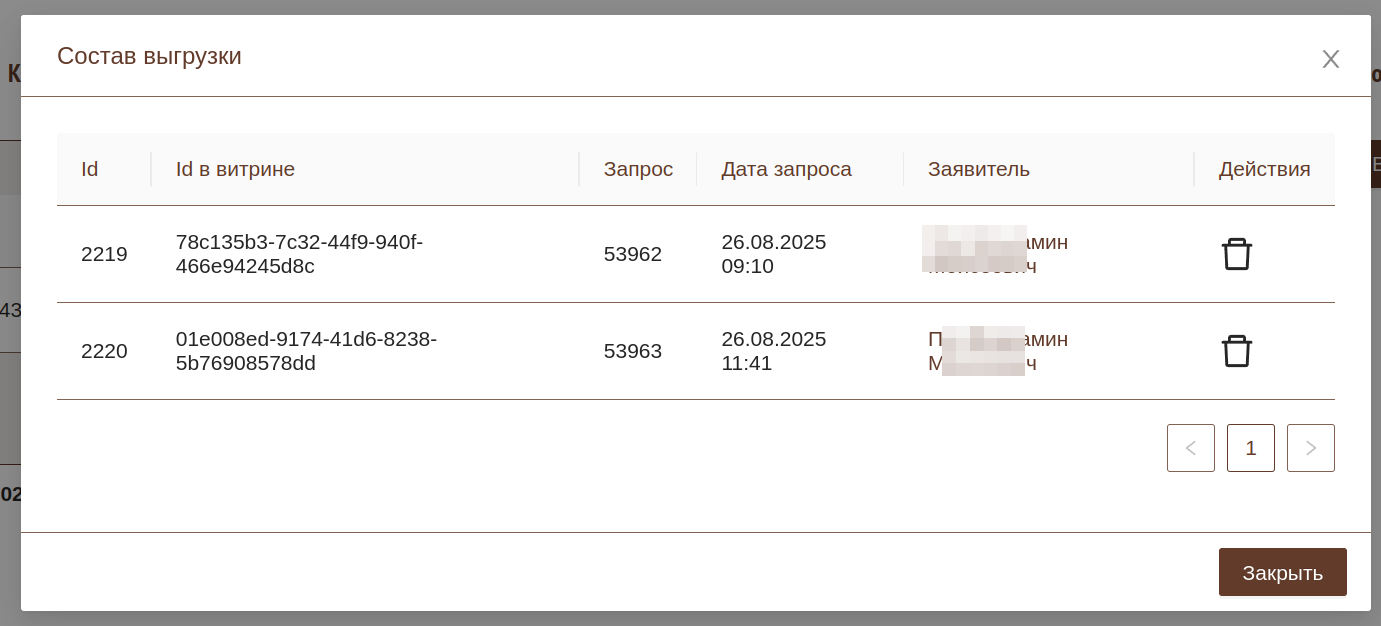
Task: Click the Состав выгрузки dialog title
Action: click(x=149, y=56)
